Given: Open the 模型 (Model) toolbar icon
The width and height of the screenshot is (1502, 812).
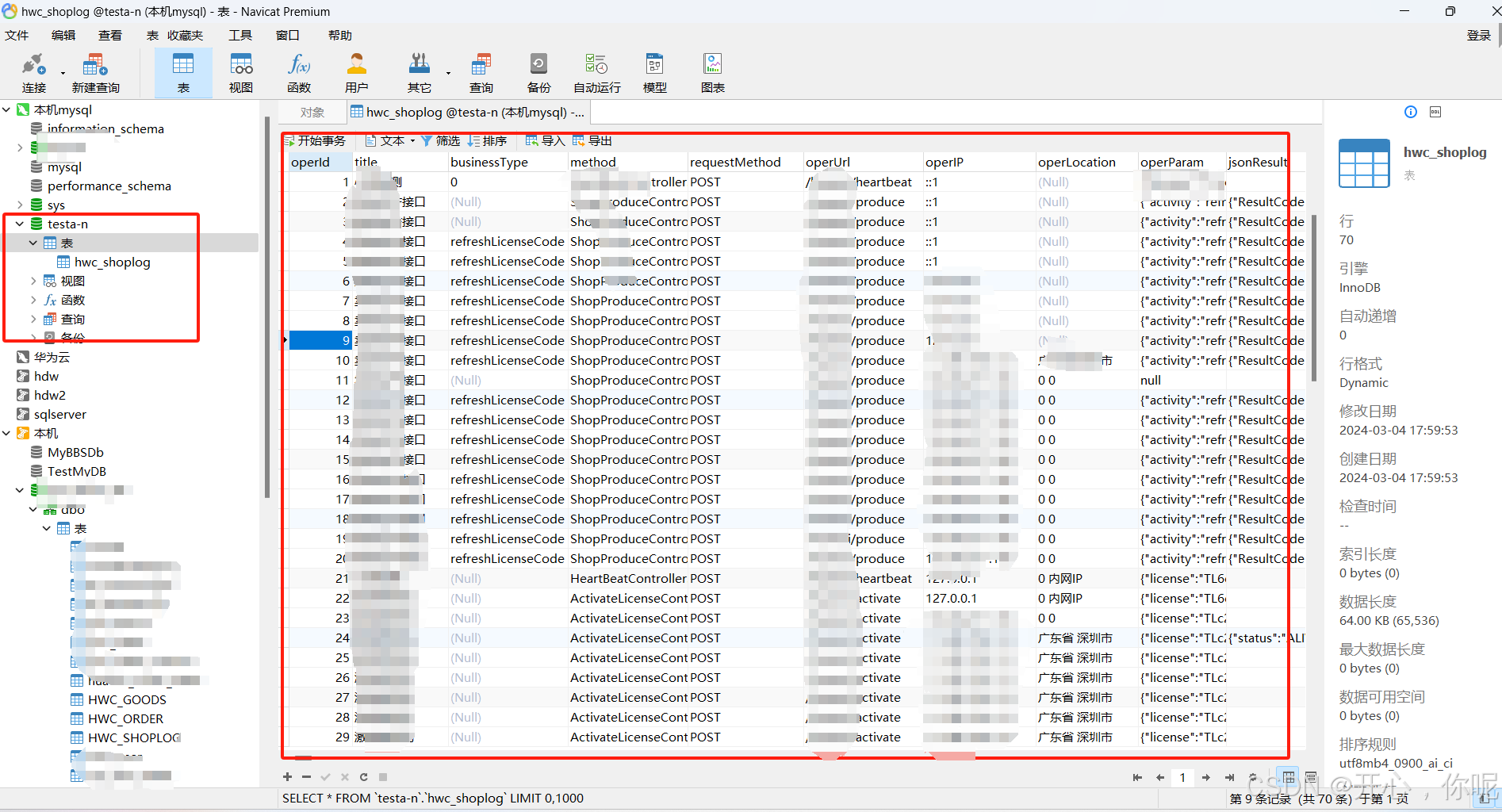Looking at the screenshot, I should pos(654,71).
